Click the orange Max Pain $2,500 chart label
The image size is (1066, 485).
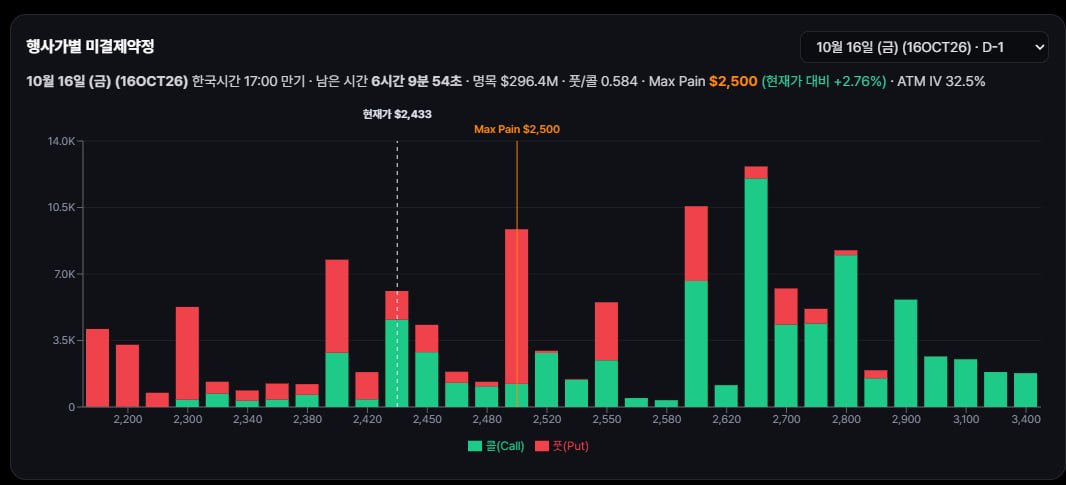click(x=517, y=129)
